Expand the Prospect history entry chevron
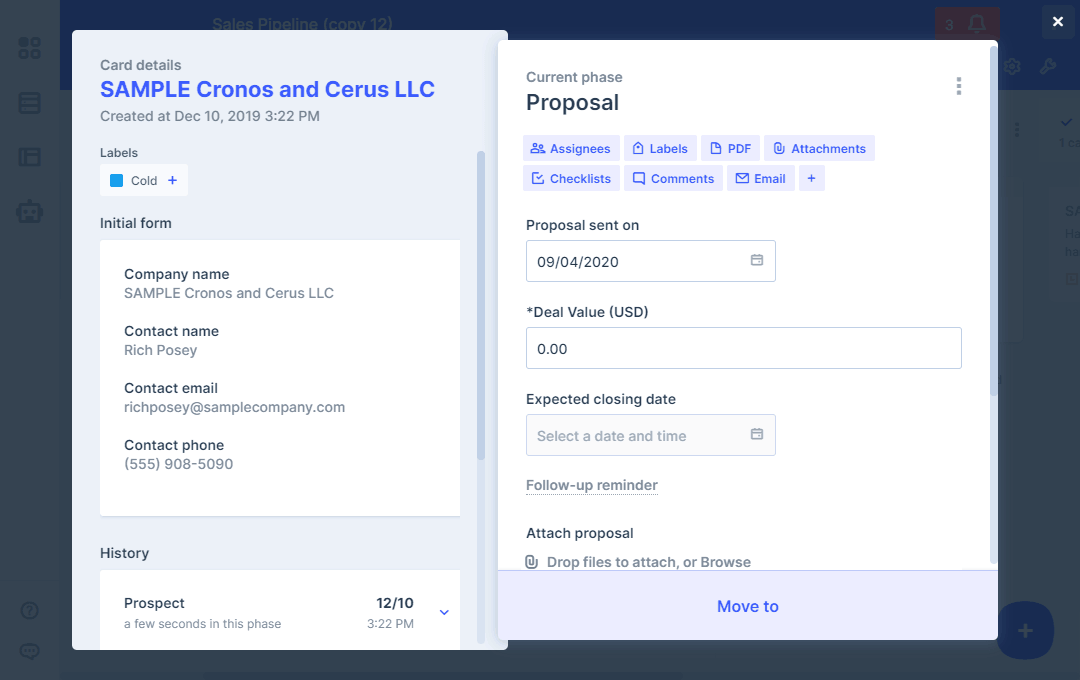The image size is (1080, 680). pos(445,612)
